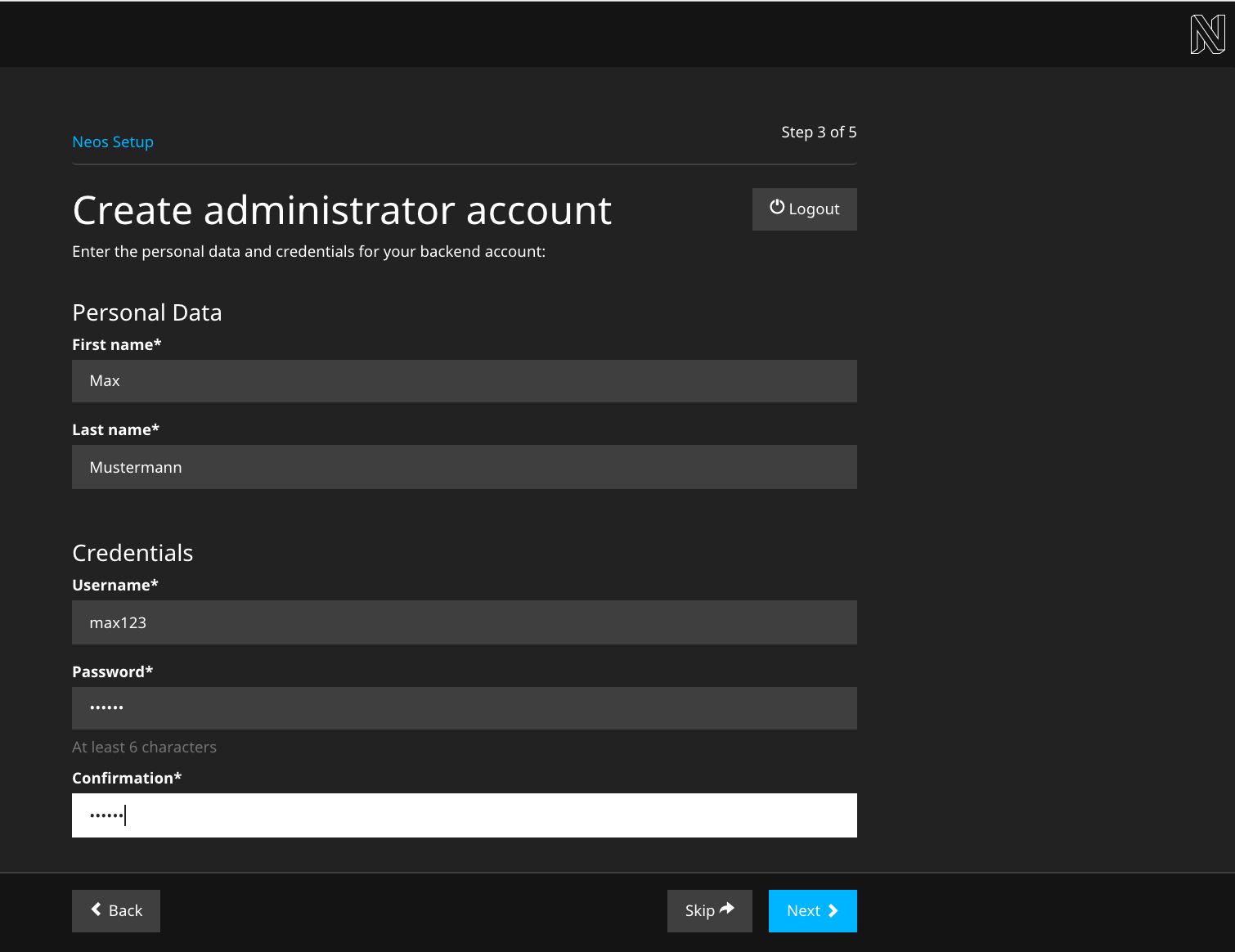1235x952 pixels.
Task: Skip this step with the Skip button
Action: (x=709, y=910)
